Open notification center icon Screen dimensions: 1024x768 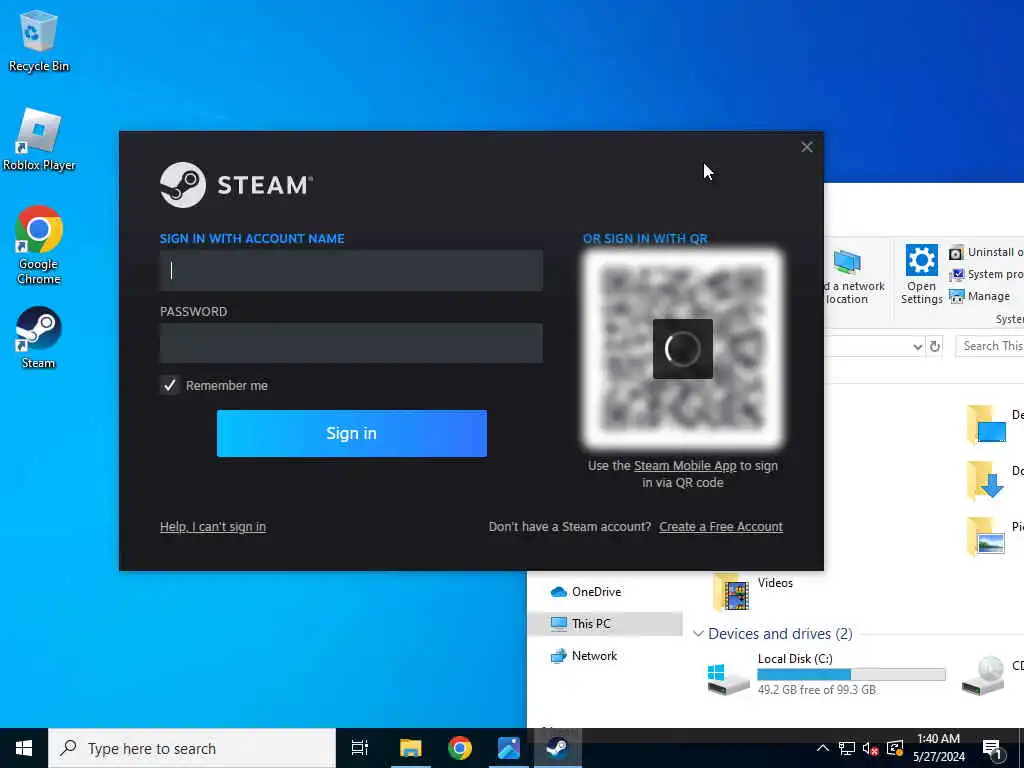(993, 748)
